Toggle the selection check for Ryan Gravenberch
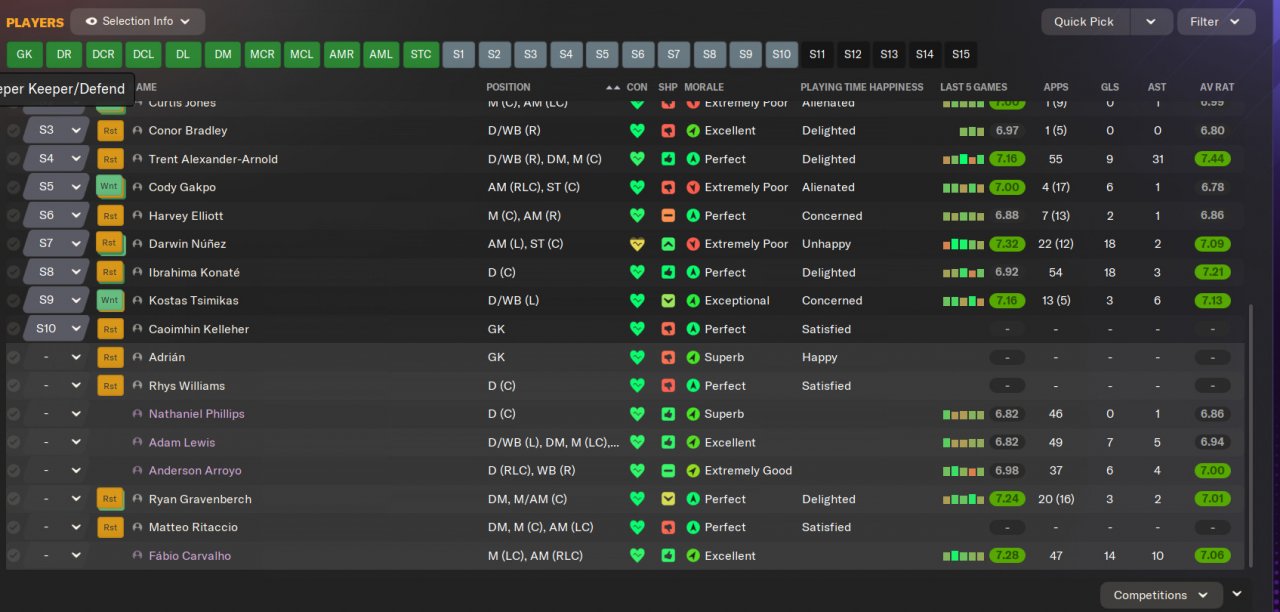The width and height of the screenshot is (1280, 612). point(13,499)
